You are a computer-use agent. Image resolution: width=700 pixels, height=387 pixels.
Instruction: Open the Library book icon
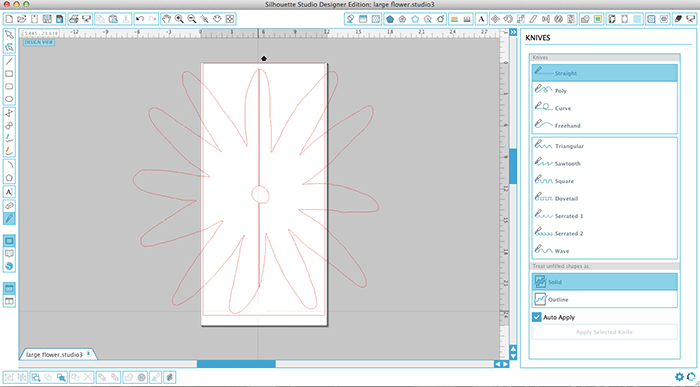click(x=9, y=254)
